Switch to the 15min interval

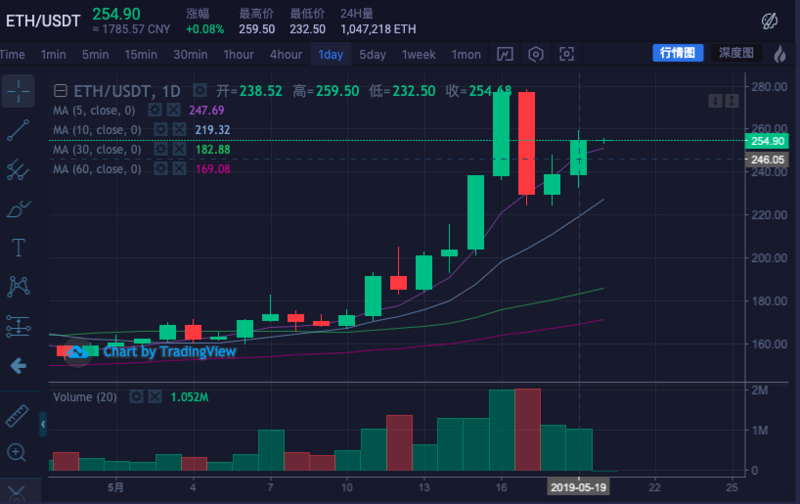141,55
